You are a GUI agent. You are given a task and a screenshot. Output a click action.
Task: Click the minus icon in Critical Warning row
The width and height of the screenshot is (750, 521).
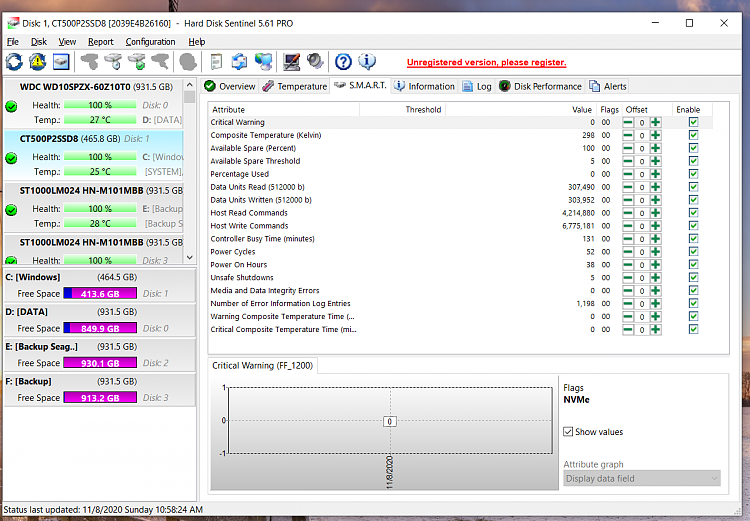coord(628,122)
